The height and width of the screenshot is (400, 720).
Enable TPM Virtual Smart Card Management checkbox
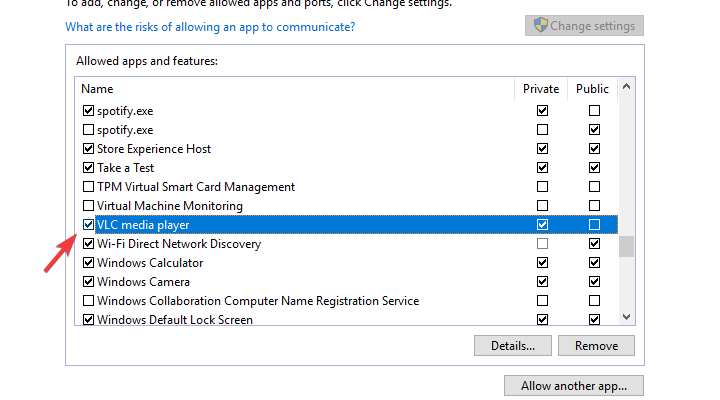(88, 187)
